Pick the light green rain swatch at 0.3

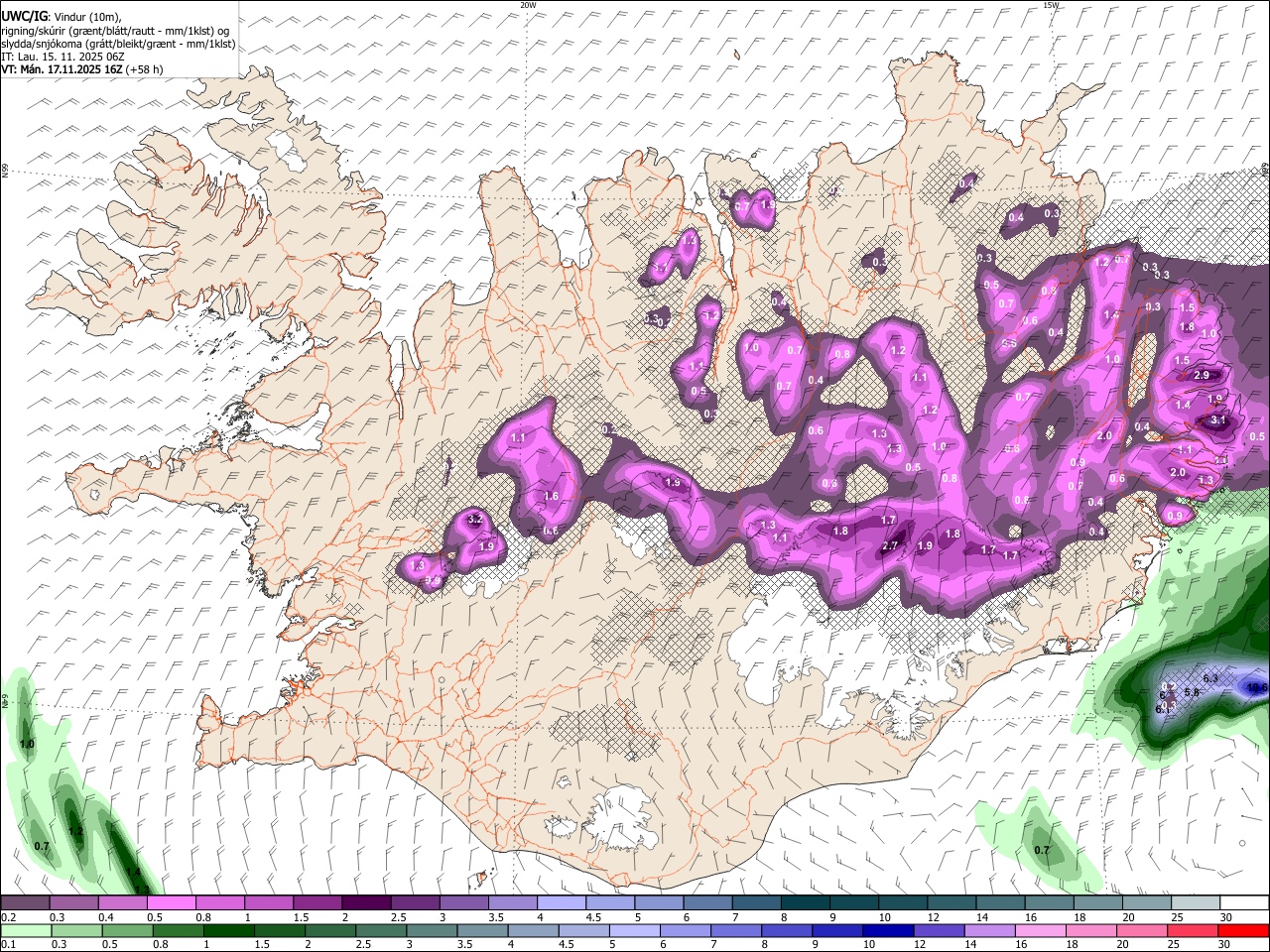(x=77, y=931)
